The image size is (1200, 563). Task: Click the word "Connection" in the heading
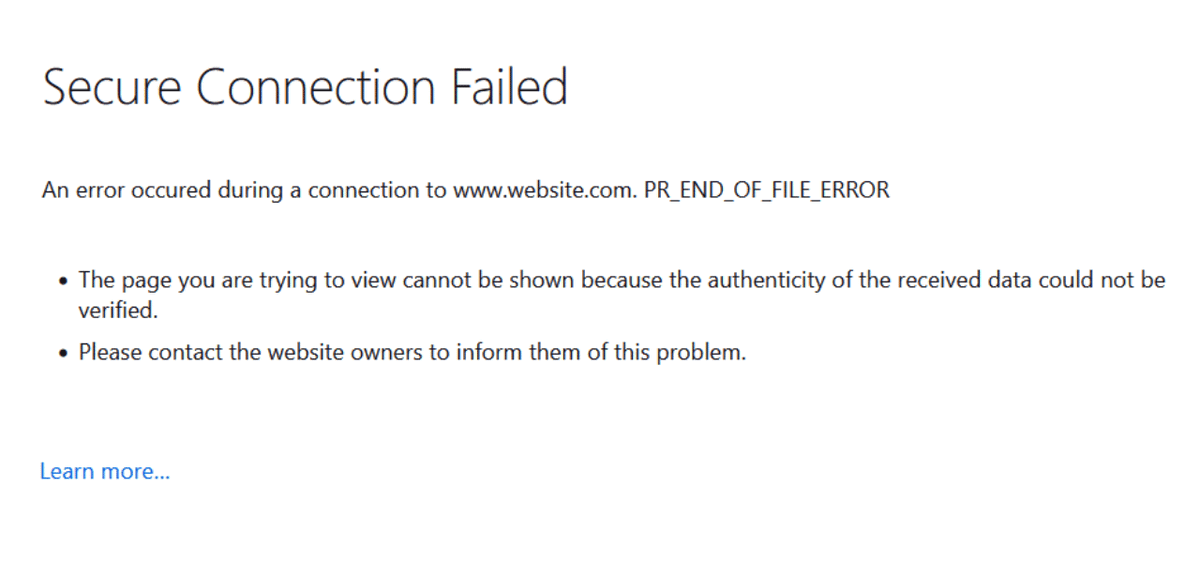coord(316,87)
